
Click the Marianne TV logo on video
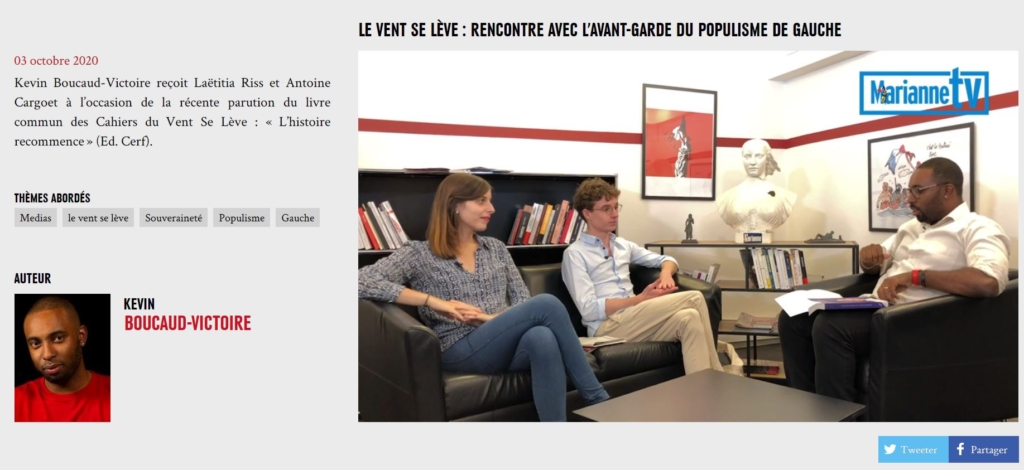coord(923,92)
